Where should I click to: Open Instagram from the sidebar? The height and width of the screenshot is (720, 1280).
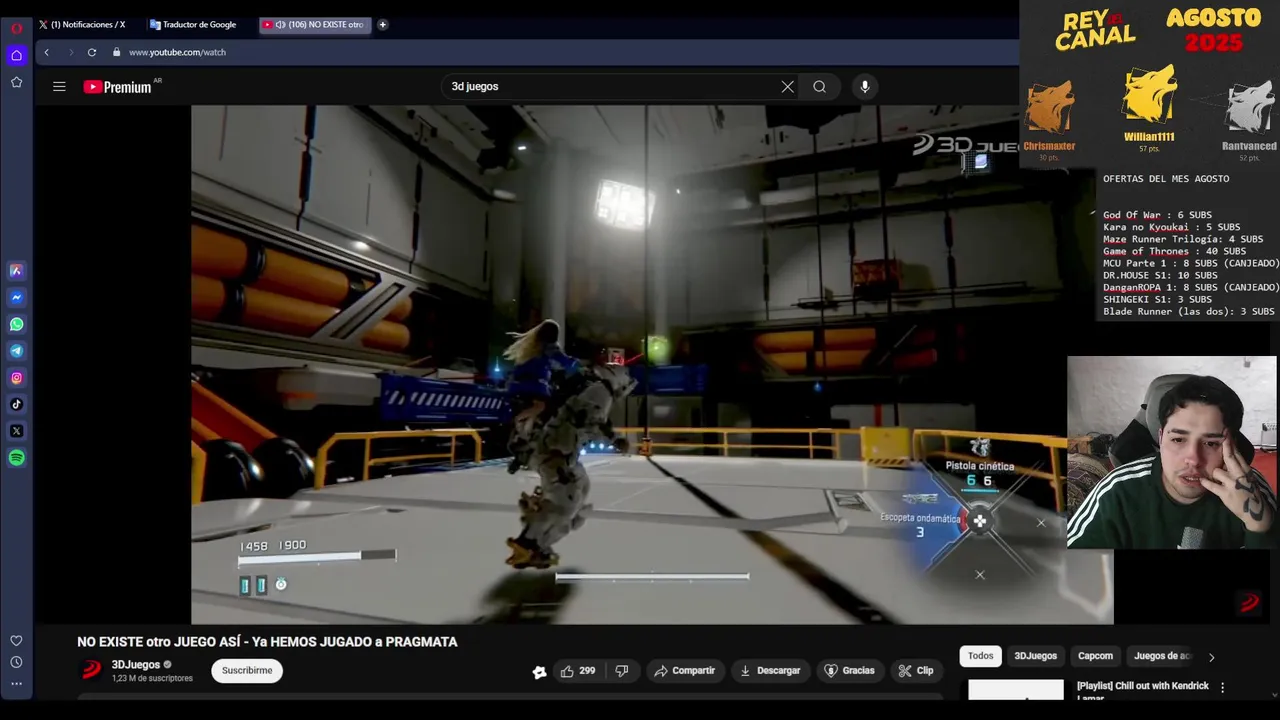(16, 378)
